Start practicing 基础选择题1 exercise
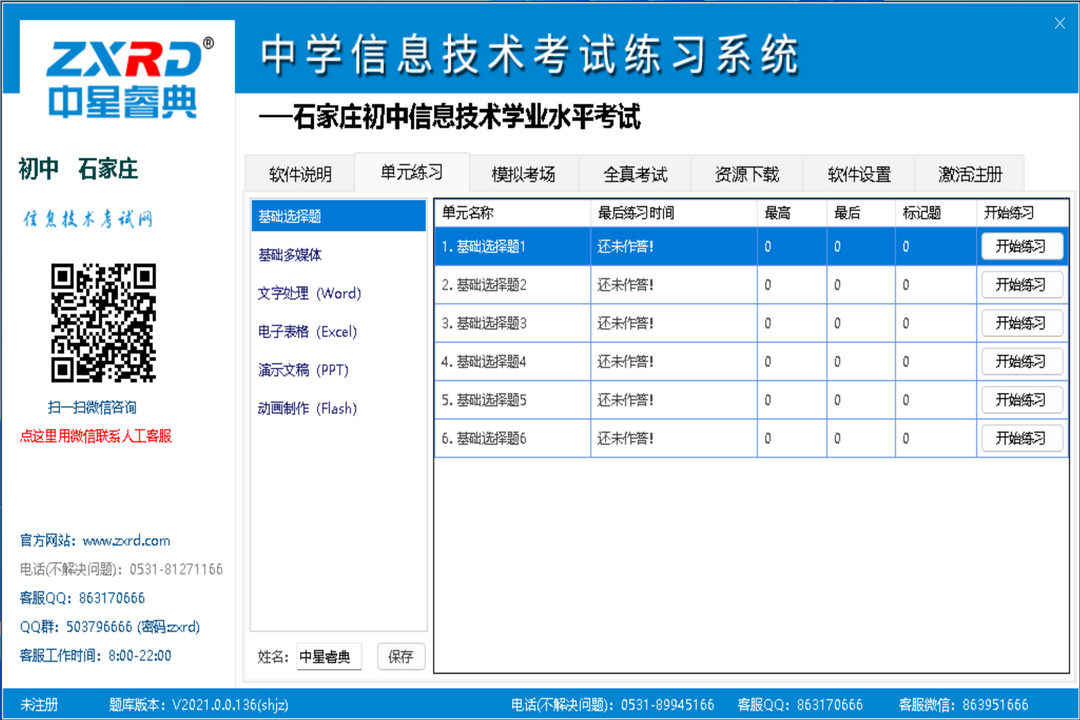This screenshot has height=720, width=1080. [1021, 245]
